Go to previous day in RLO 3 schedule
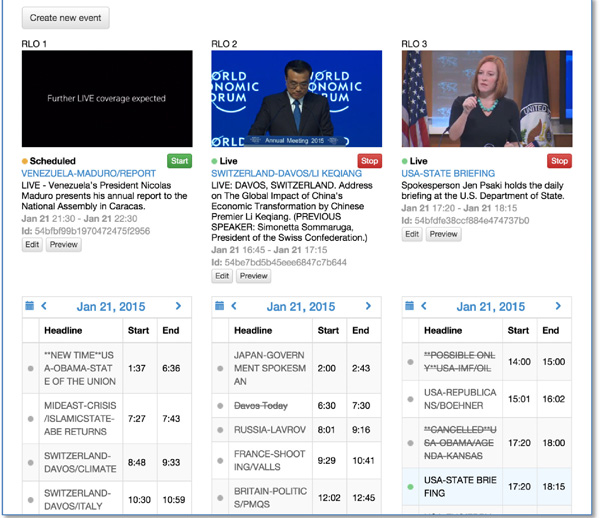This screenshot has height=518, width=600. [424, 306]
